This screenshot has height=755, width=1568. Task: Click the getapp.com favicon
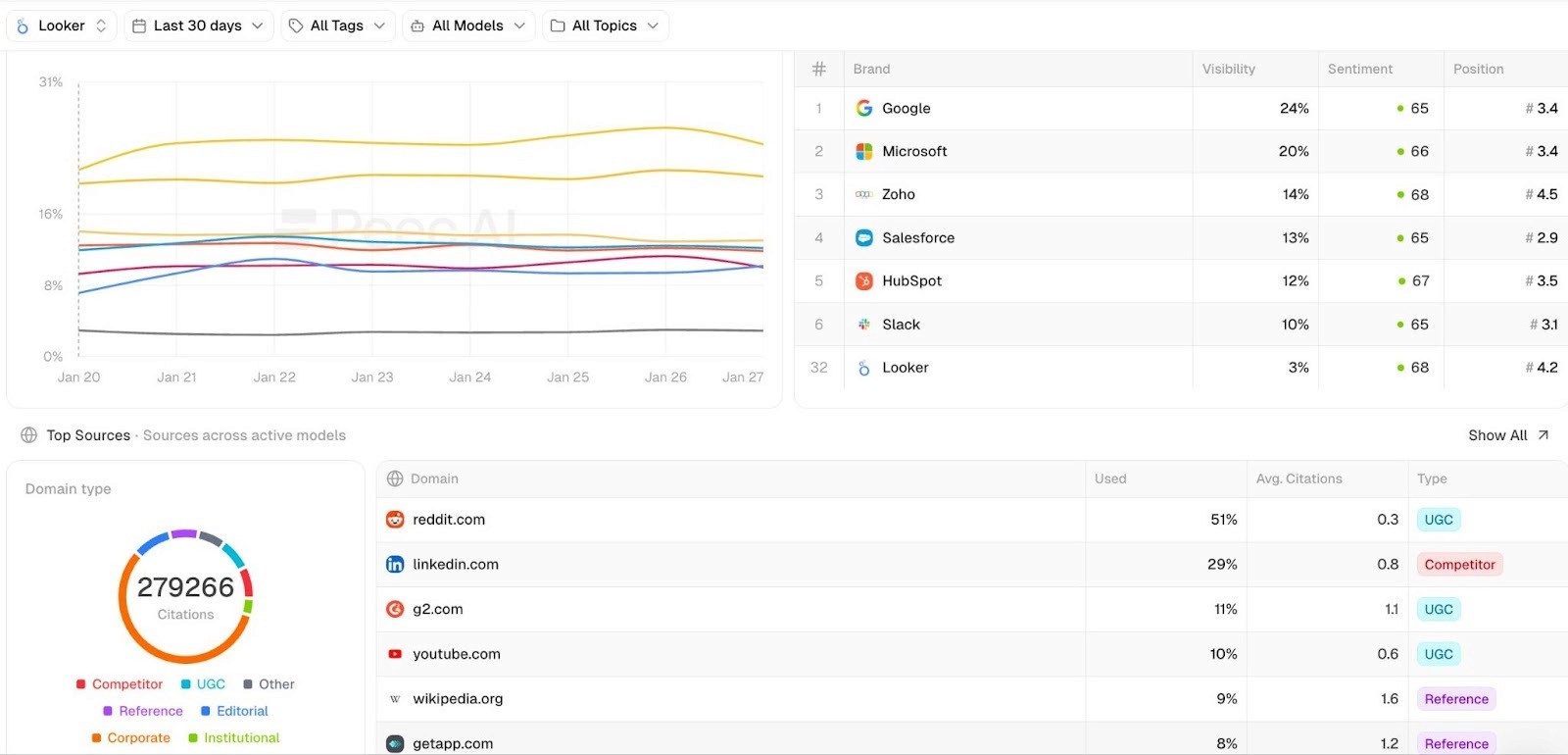(x=395, y=743)
